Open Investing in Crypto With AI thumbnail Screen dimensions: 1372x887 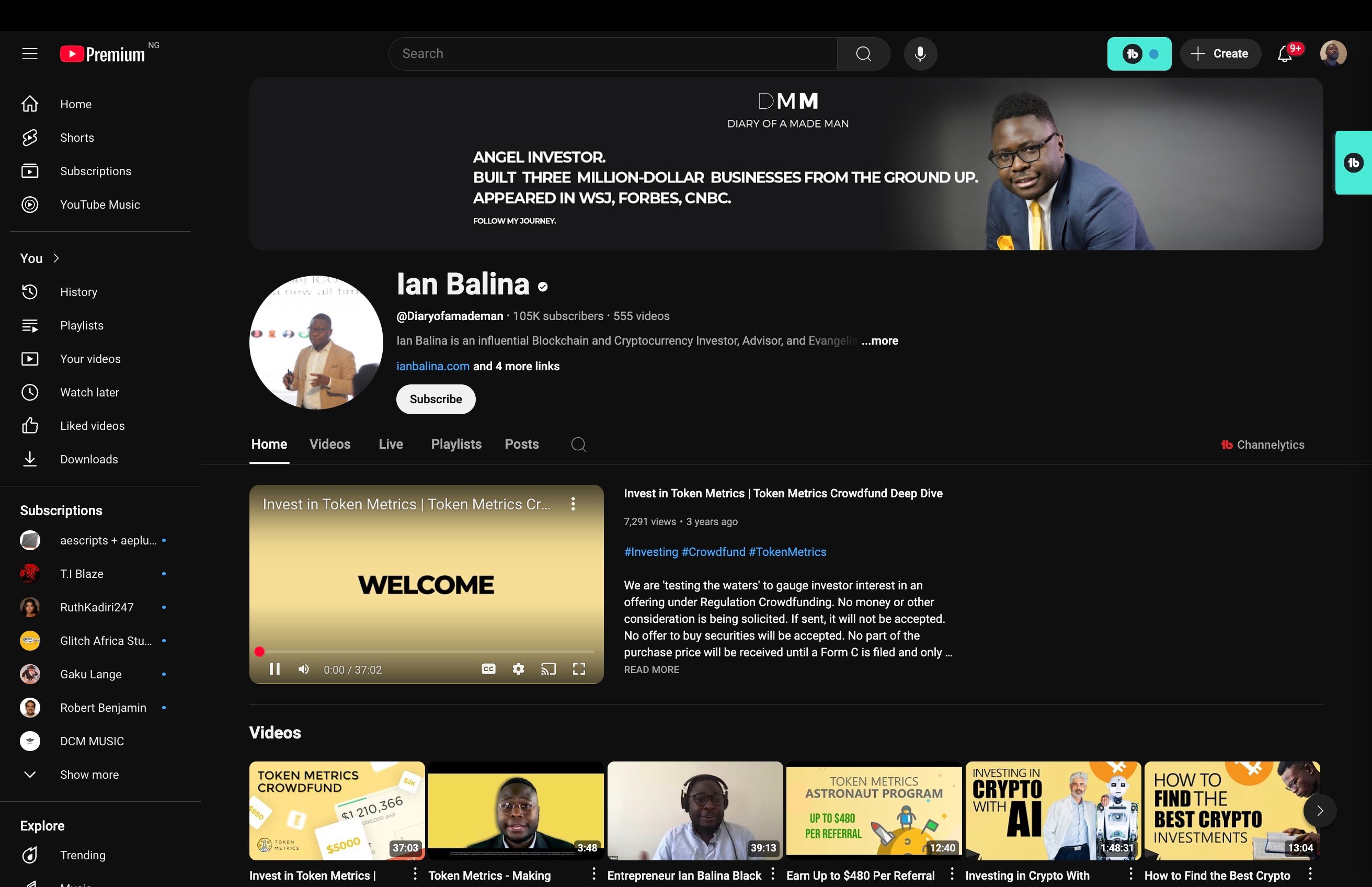pos(1053,811)
